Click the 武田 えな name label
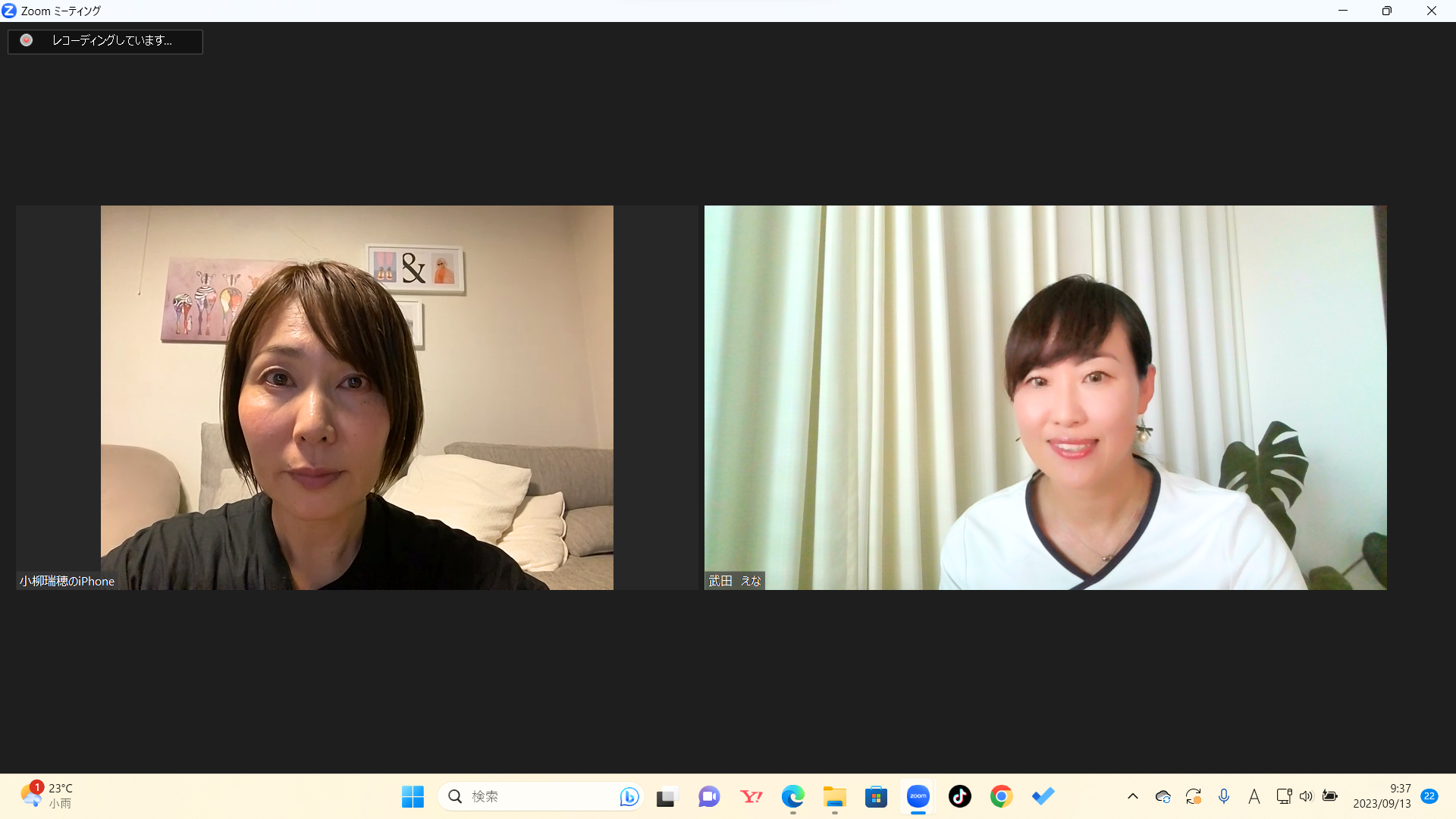 pyautogui.click(x=734, y=581)
